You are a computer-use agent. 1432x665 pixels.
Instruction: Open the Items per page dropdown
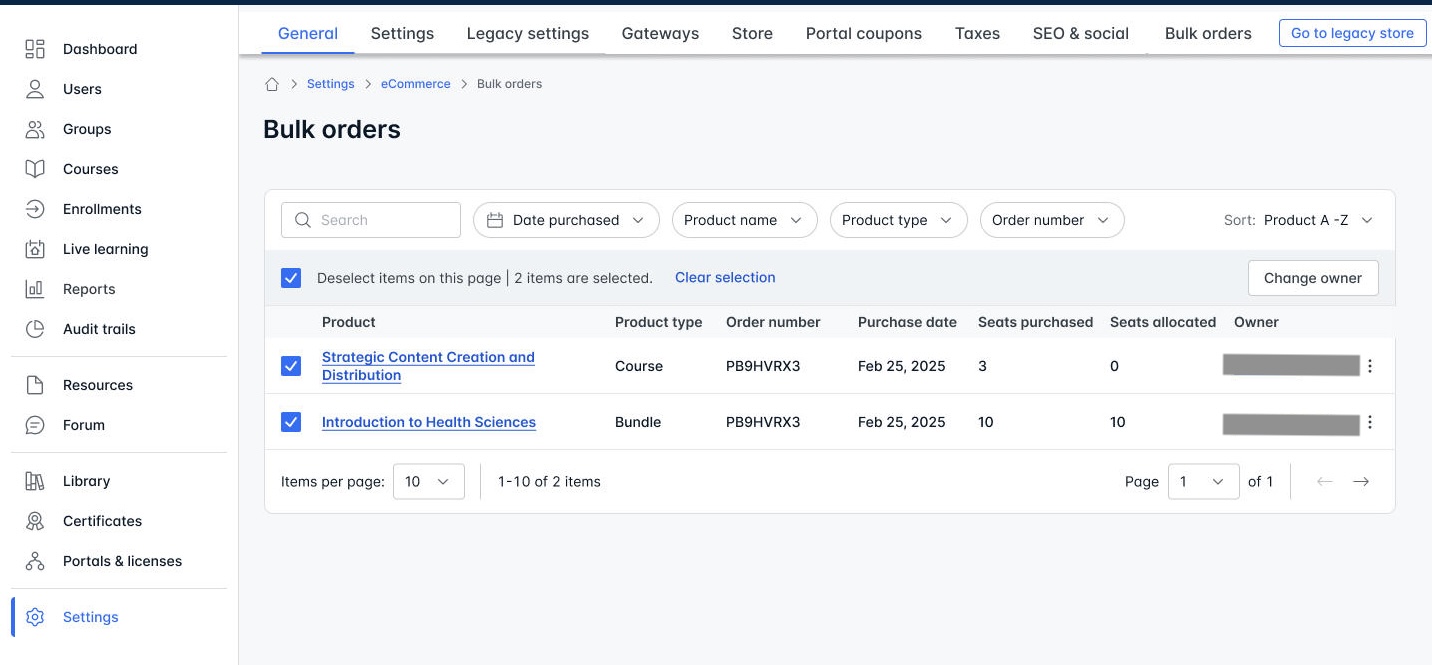click(x=429, y=482)
